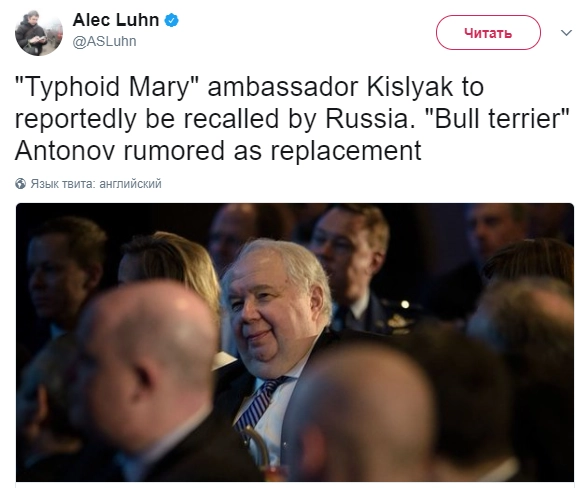Click the word replacement in tweet
The image size is (586, 488).
(346, 152)
